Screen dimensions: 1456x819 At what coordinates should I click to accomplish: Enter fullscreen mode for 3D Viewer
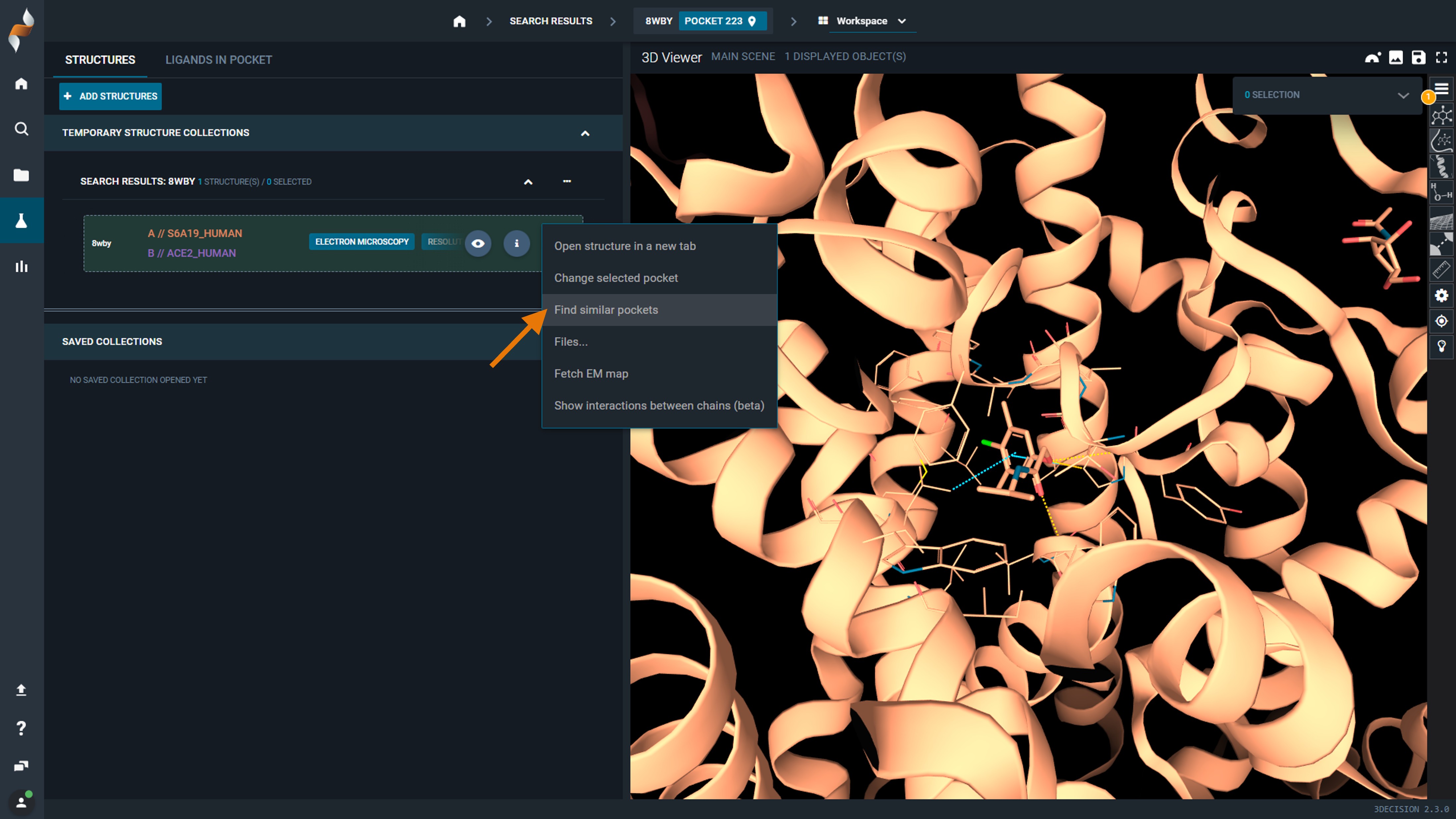click(x=1441, y=57)
